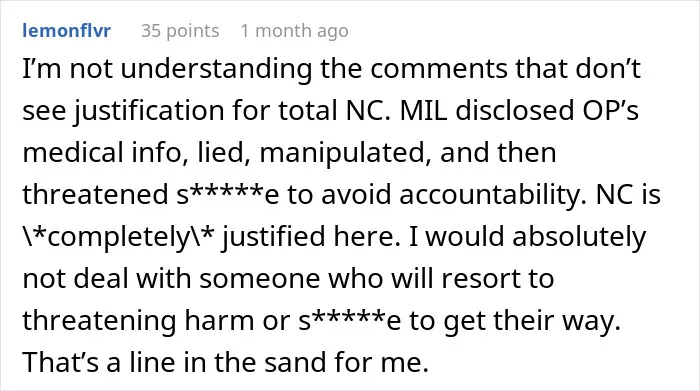
Task: Click the word threatened in the fourth line
Action: [x=95, y=195]
